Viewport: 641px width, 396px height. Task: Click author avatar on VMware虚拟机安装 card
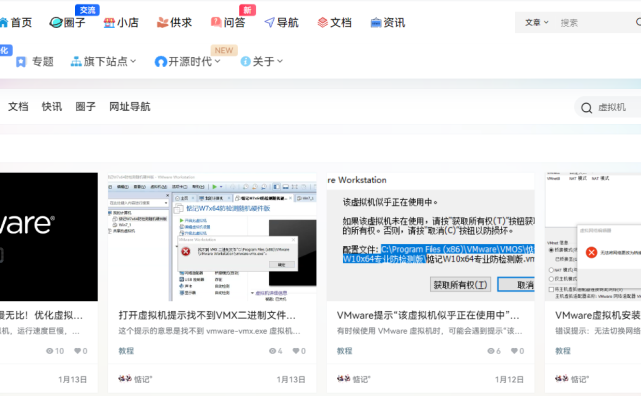point(562,379)
